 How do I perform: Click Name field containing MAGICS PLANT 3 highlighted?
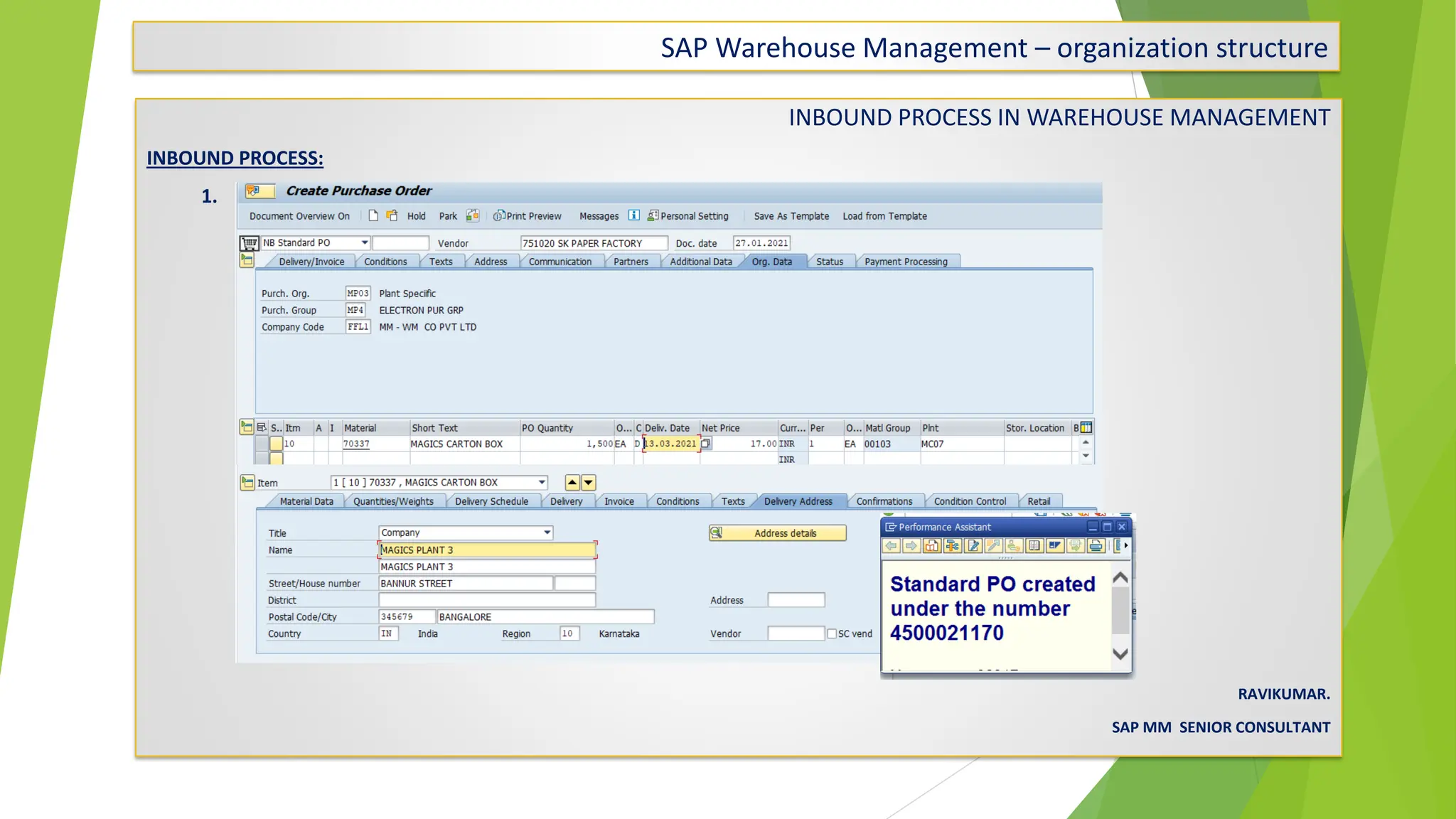(x=487, y=550)
